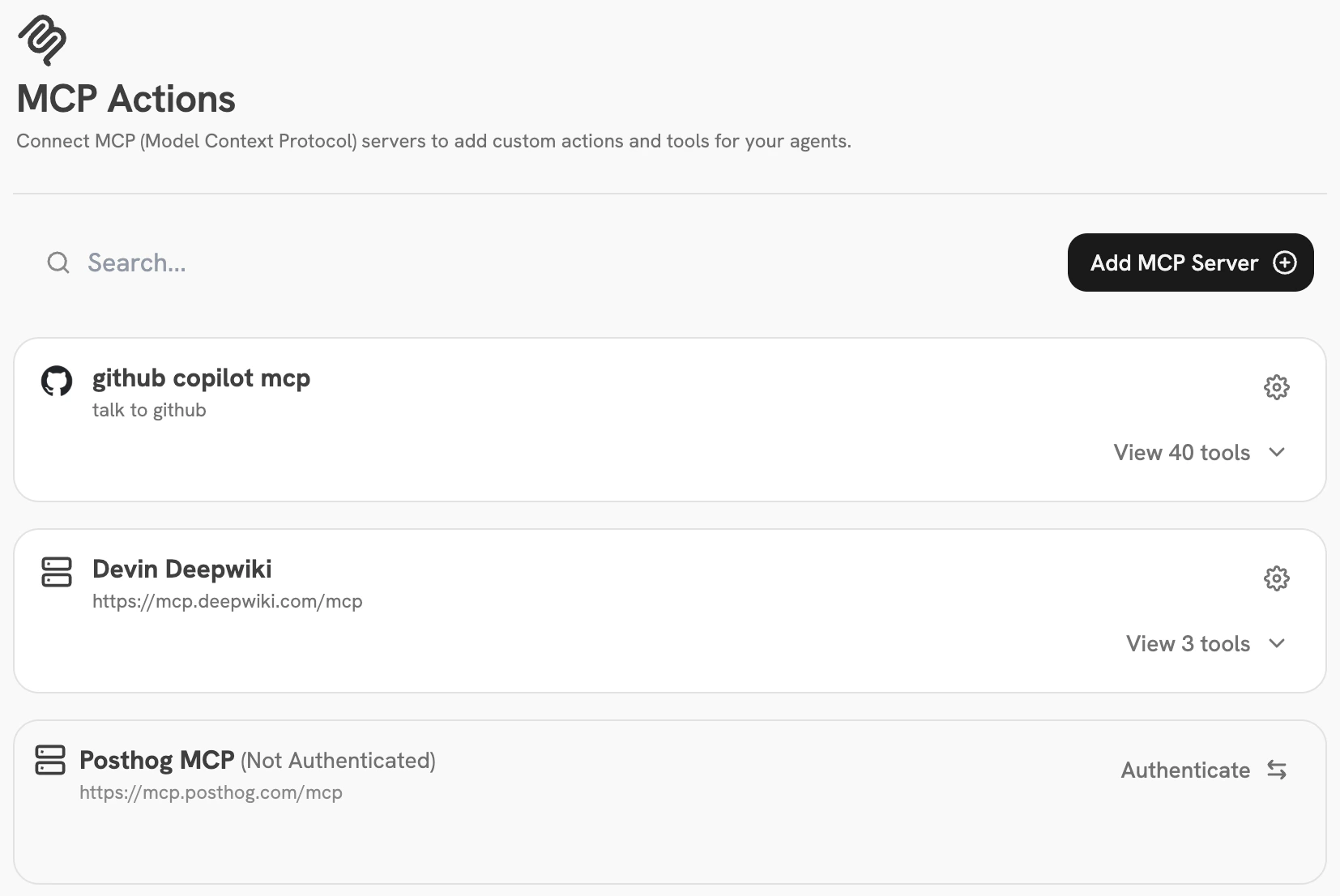Click Authenticate on Posthog MCP

click(x=1185, y=770)
